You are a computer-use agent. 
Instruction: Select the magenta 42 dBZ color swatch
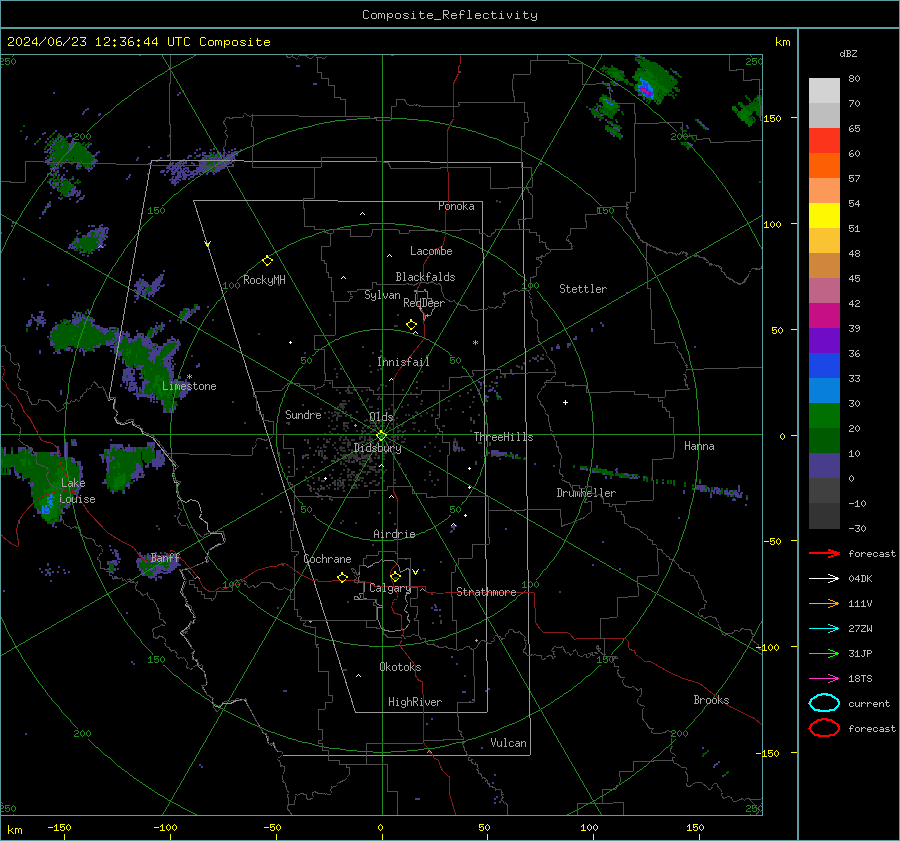824,315
